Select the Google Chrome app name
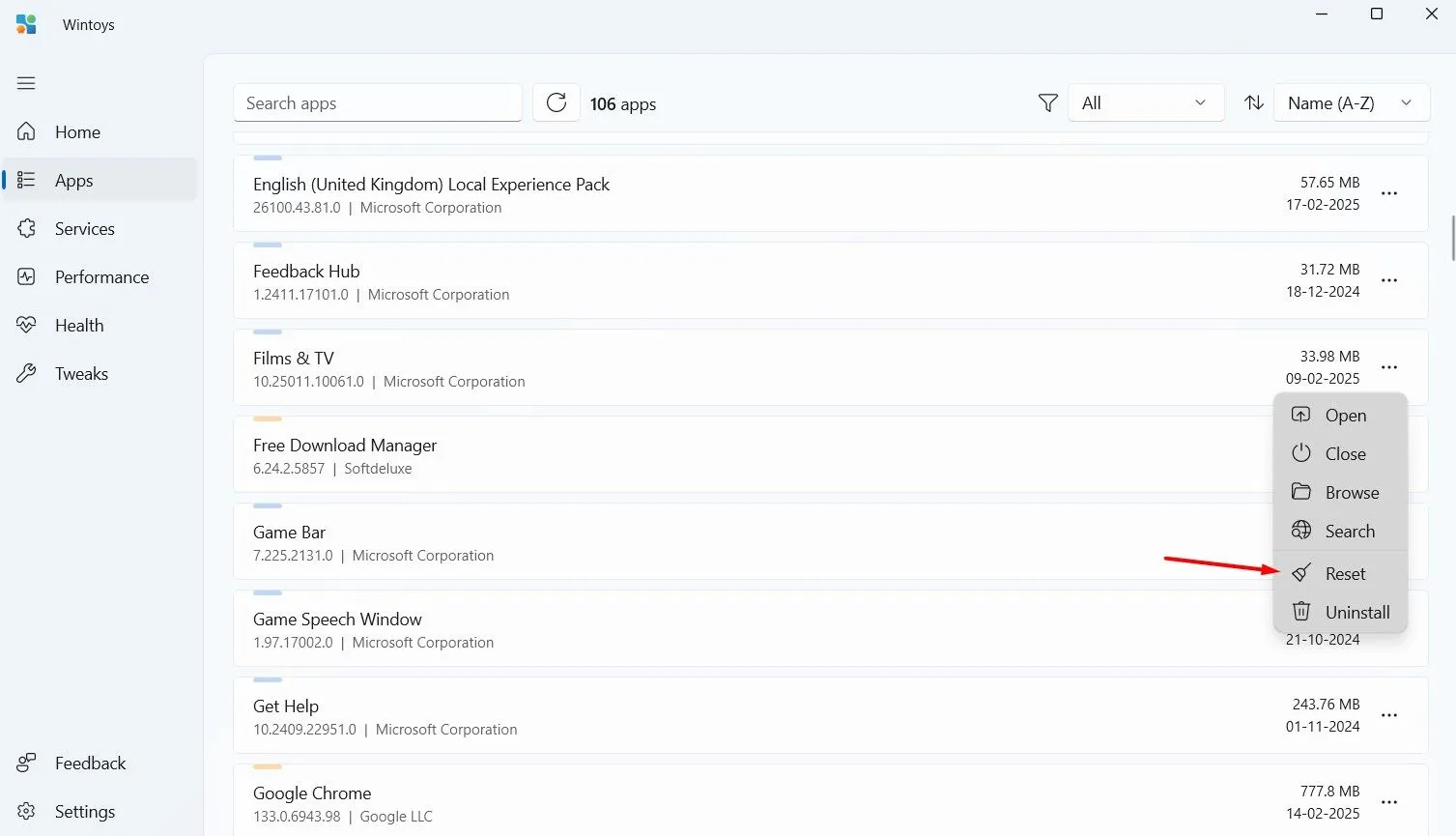Image resolution: width=1456 pixels, height=836 pixels. pos(312,793)
